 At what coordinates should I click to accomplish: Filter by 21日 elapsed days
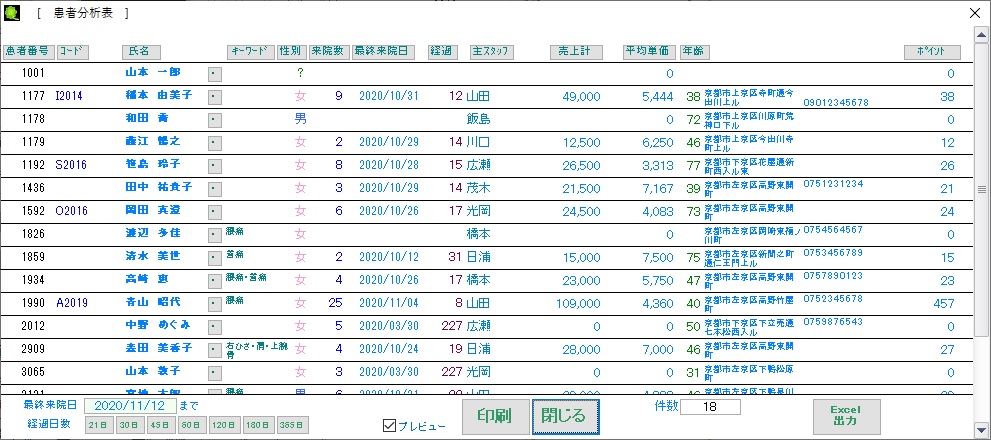pos(100,425)
